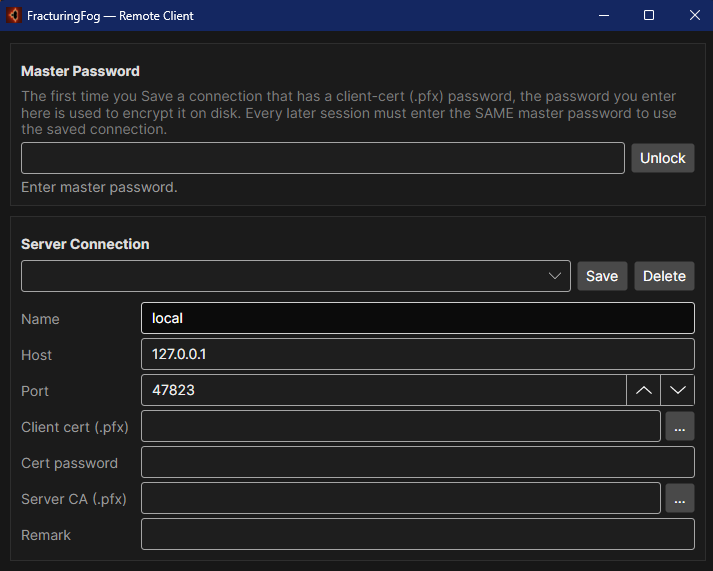The image size is (713, 571).
Task: Click the Unlock button
Action: [663, 158]
